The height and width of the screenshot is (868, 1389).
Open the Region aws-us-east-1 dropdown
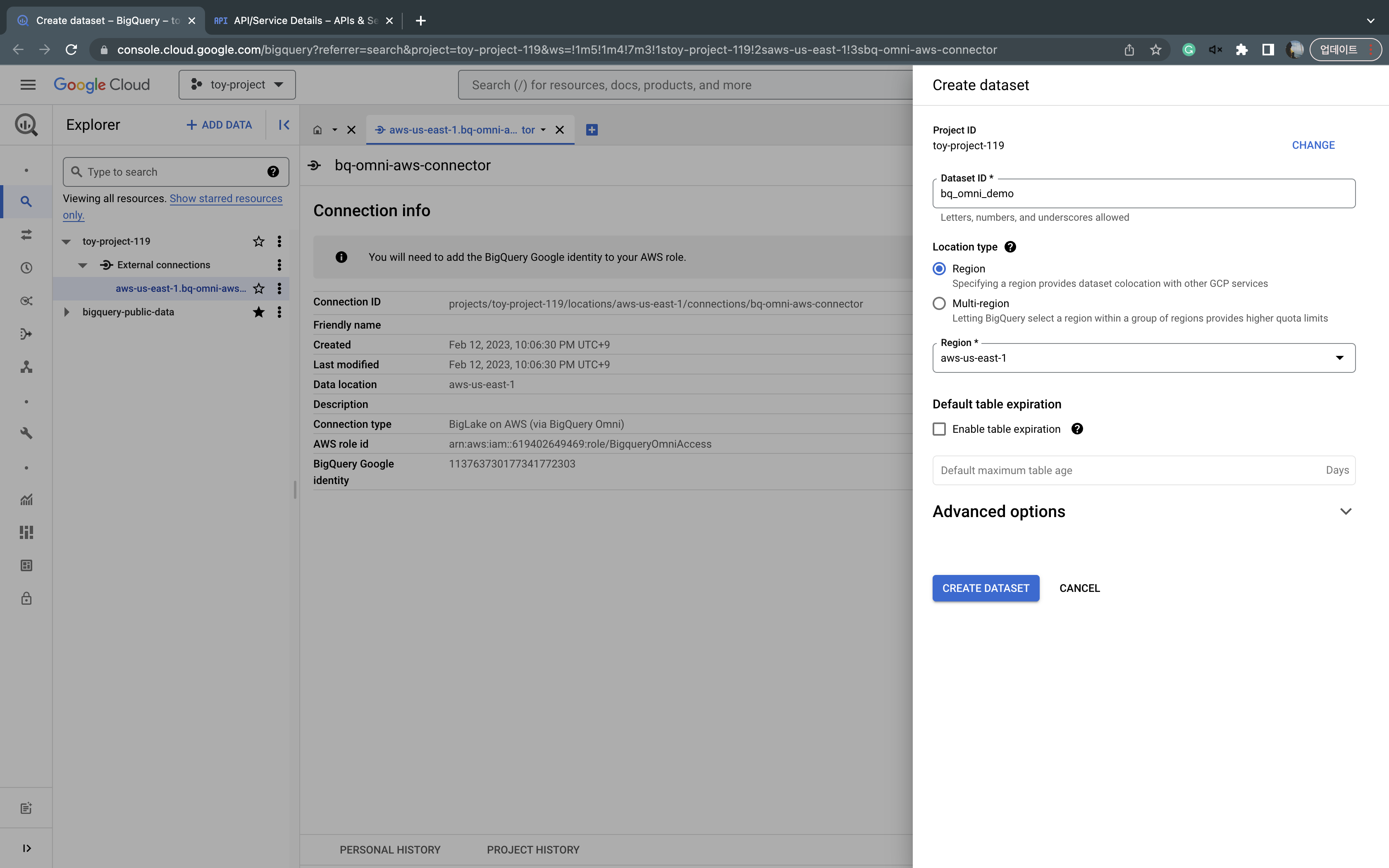(1143, 358)
